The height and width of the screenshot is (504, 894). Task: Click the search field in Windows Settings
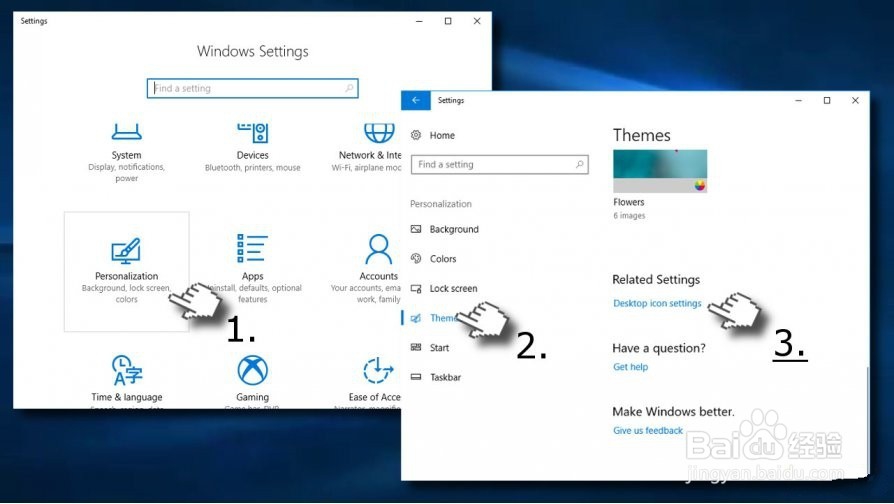tap(253, 88)
